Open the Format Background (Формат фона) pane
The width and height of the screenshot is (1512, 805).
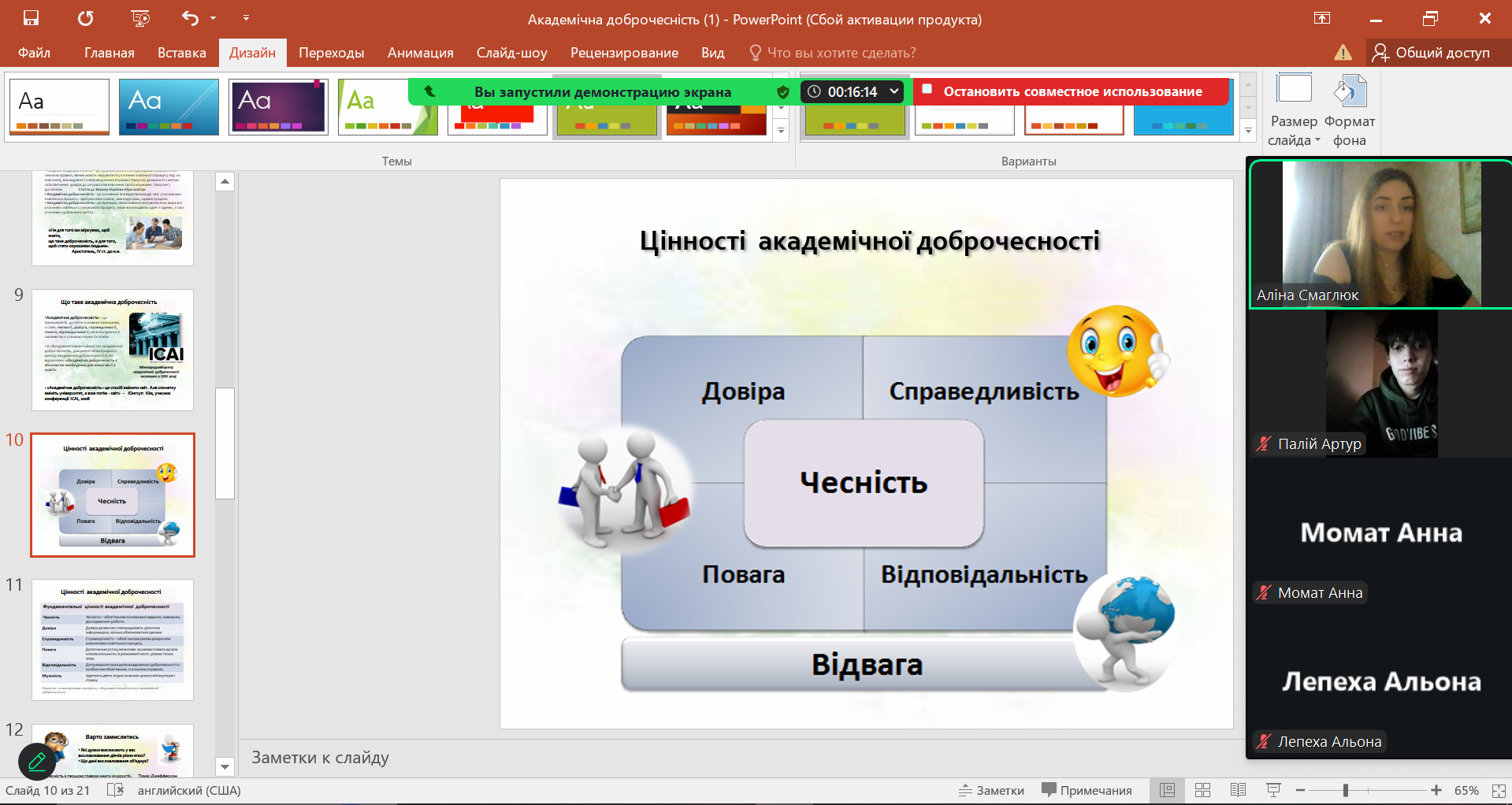coord(1349,110)
